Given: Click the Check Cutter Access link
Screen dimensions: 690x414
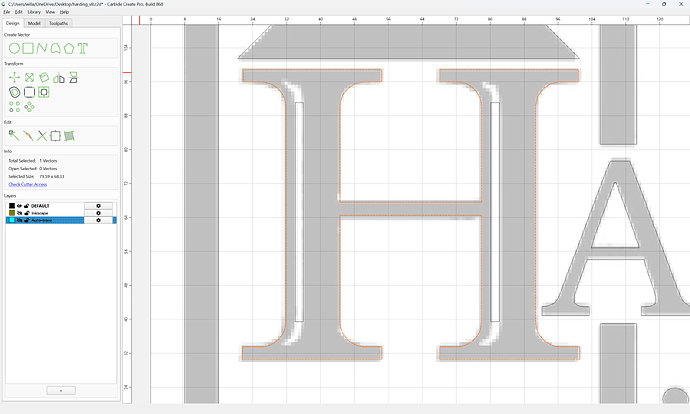Looking at the screenshot, I should [28, 184].
